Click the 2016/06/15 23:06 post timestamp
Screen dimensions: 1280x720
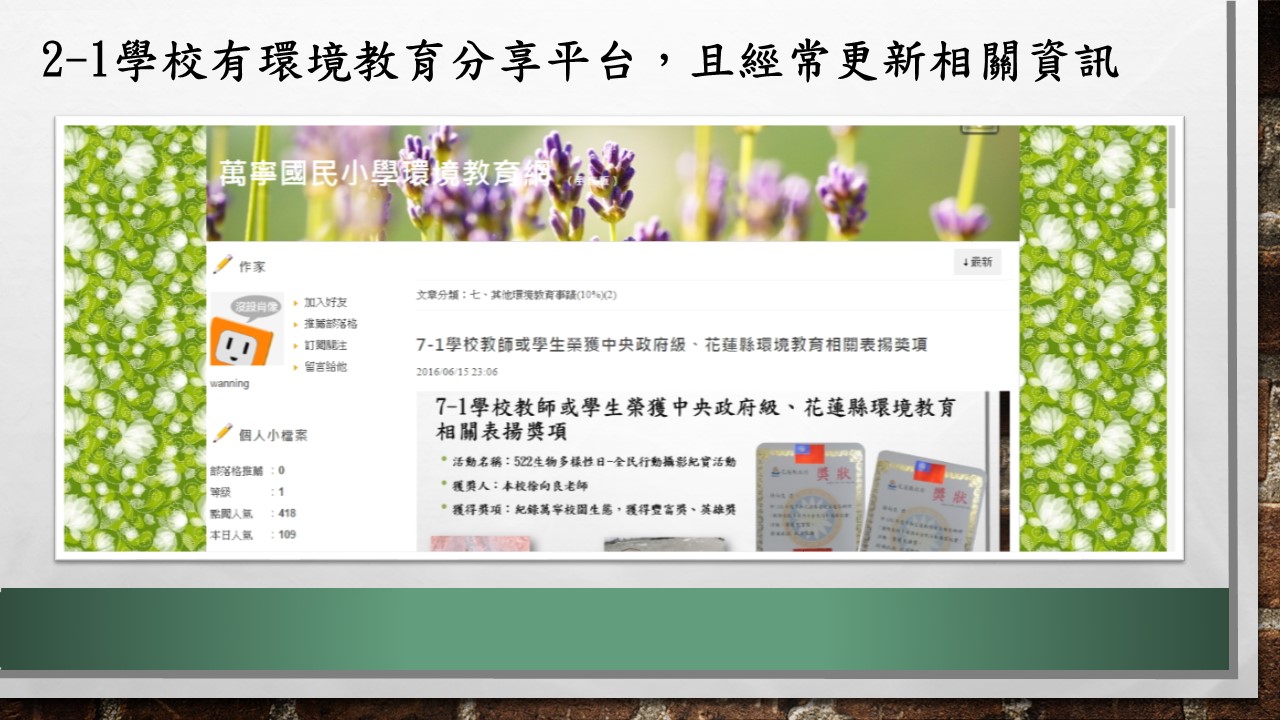pos(457,372)
